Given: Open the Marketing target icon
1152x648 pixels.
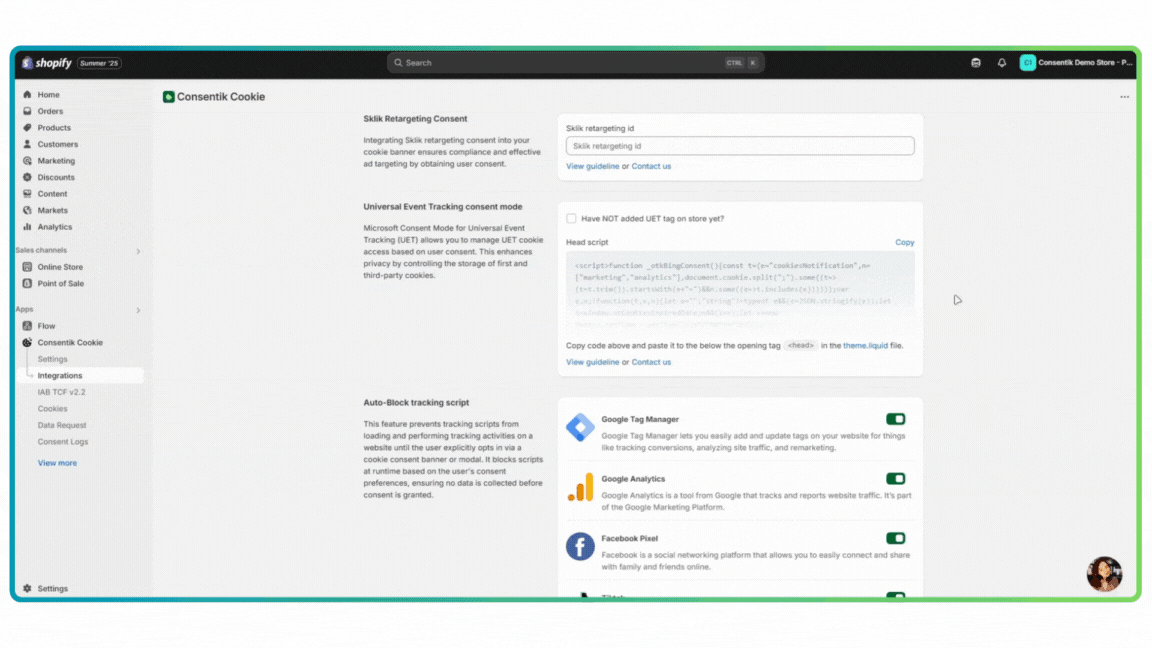Looking at the screenshot, I should click(x=27, y=161).
